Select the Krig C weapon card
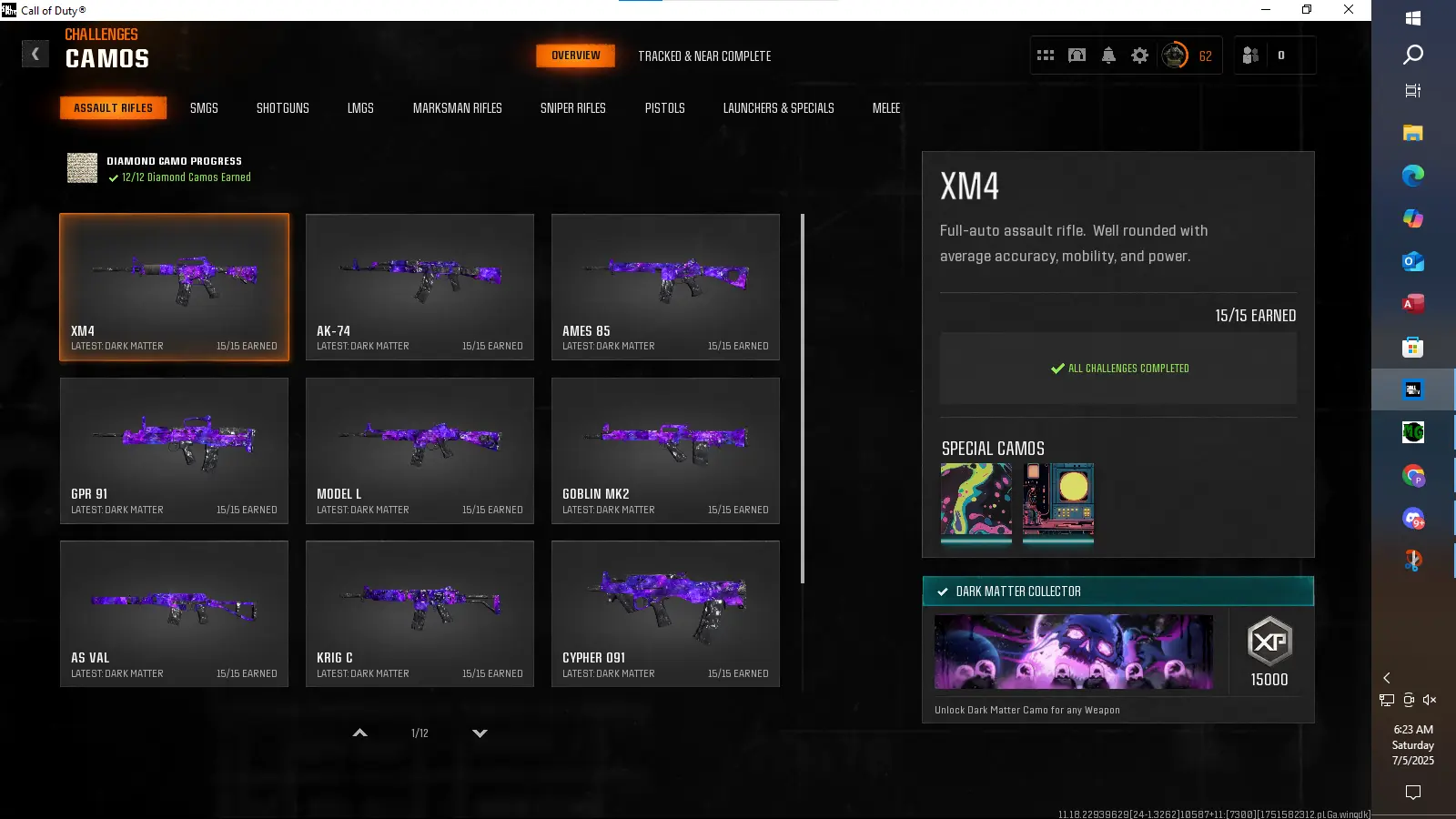1456x819 pixels. [x=420, y=614]
